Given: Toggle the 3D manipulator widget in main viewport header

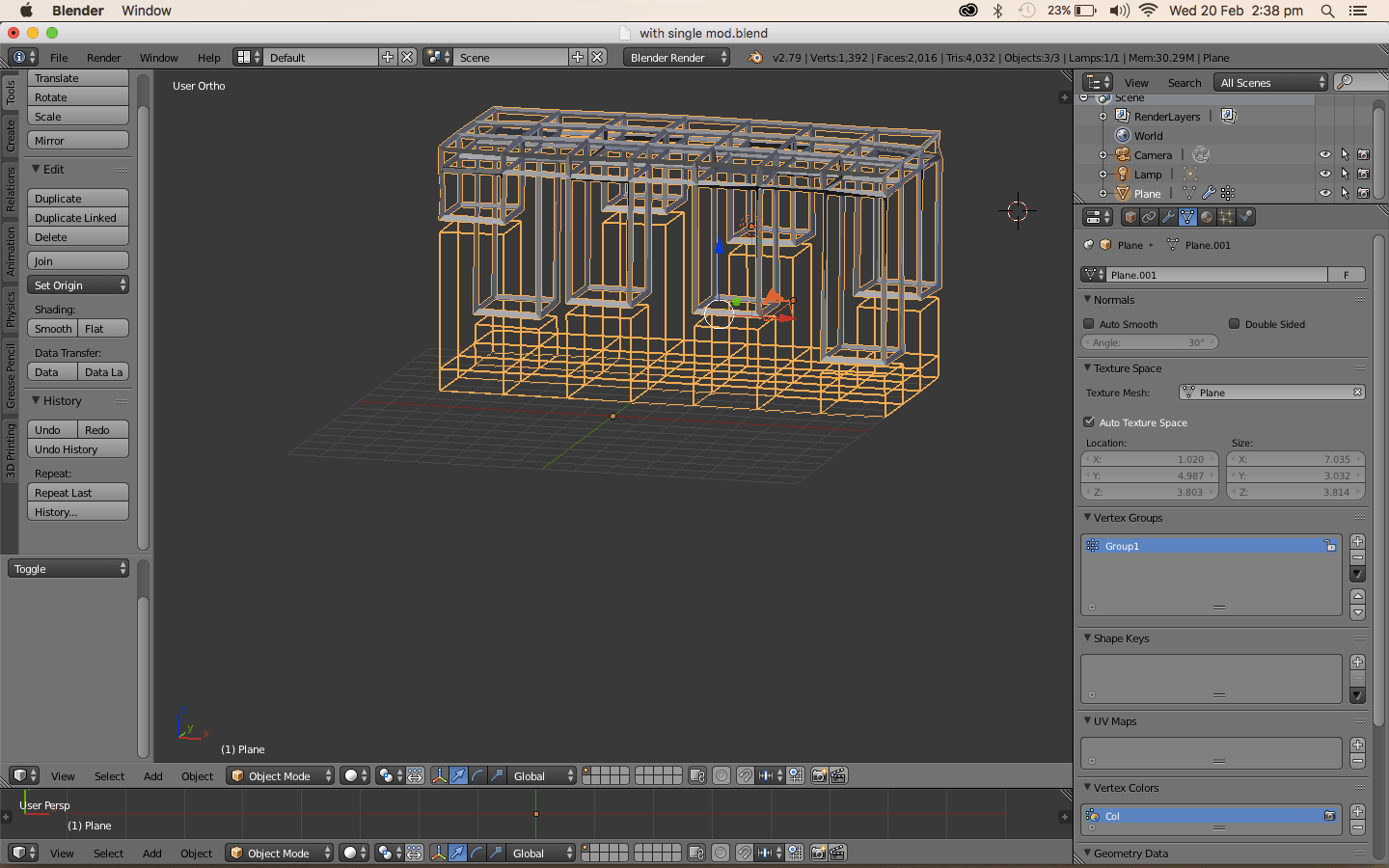Looking at the screenshot, I should (439, 775).
